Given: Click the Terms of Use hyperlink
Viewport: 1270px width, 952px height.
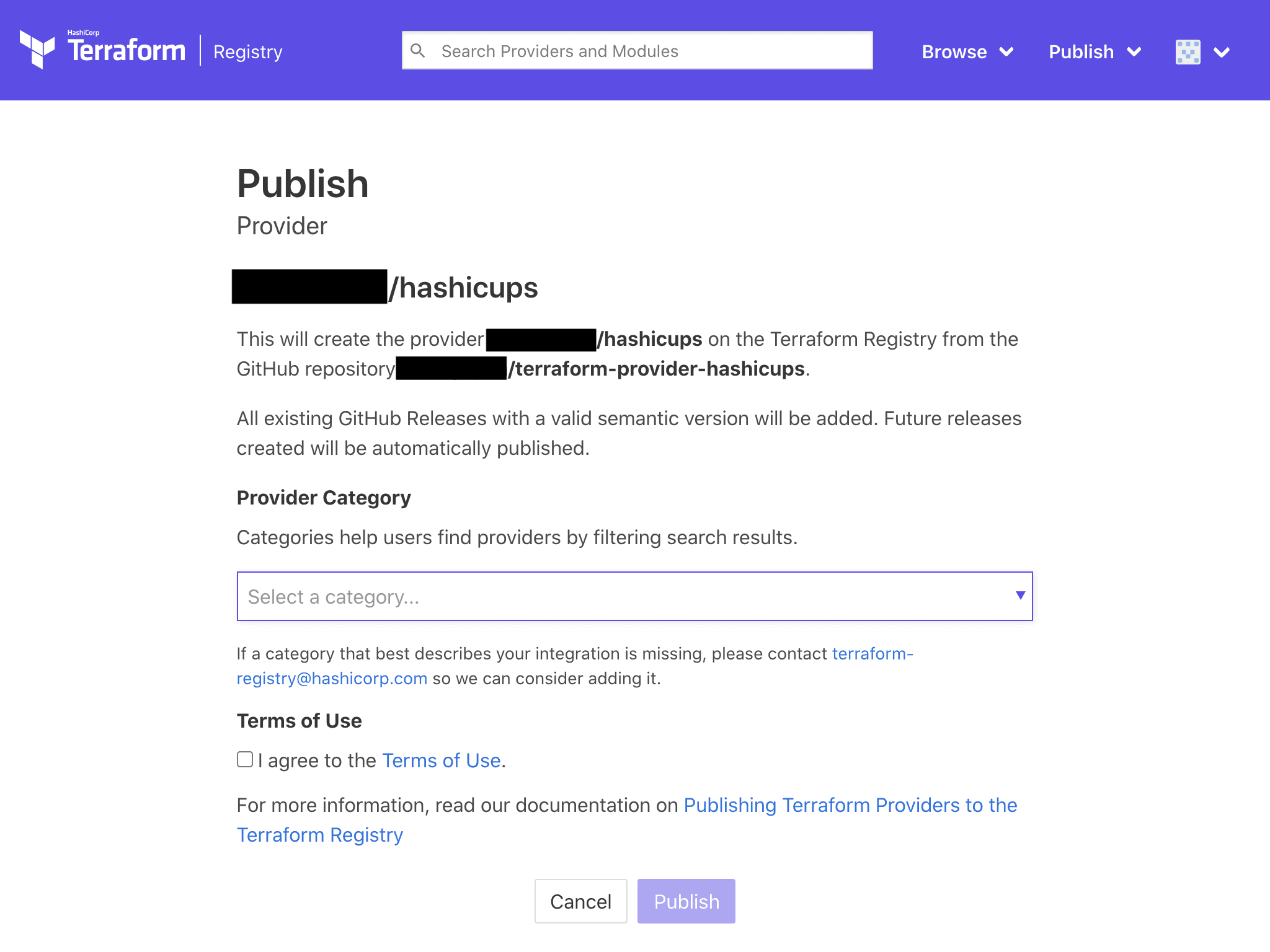Looking at the screenshot, I should 440,760.
